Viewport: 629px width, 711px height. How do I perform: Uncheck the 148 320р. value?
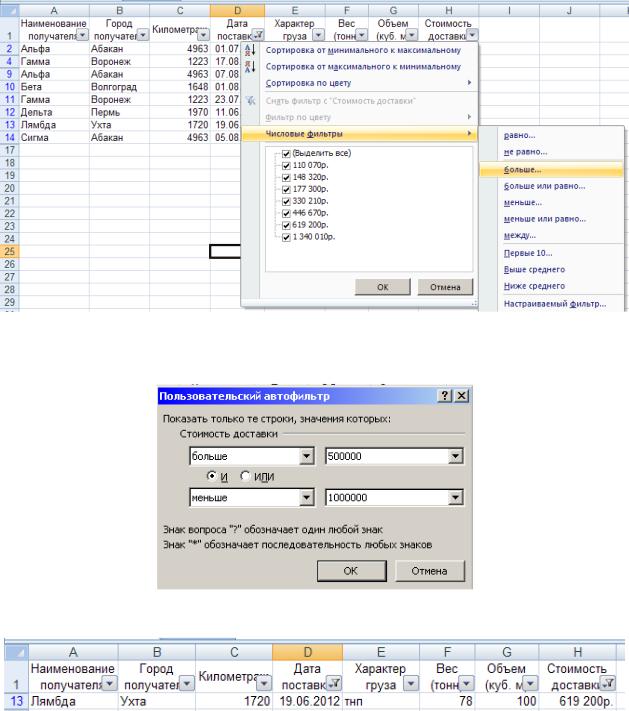286,177
